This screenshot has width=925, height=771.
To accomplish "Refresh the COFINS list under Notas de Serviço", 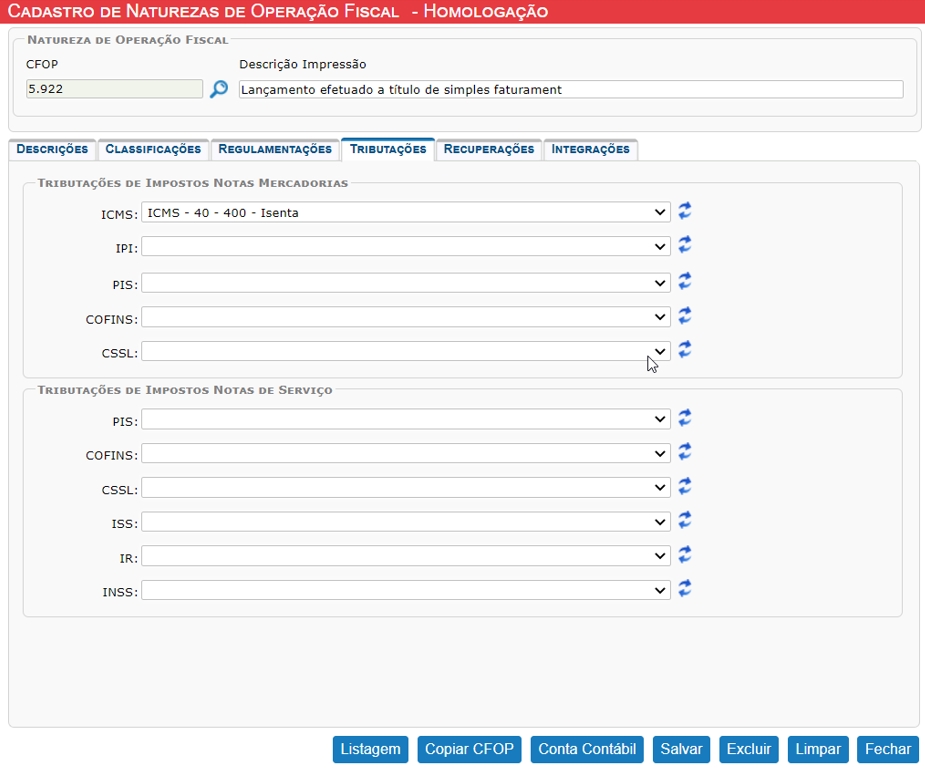I will [684, 452].
